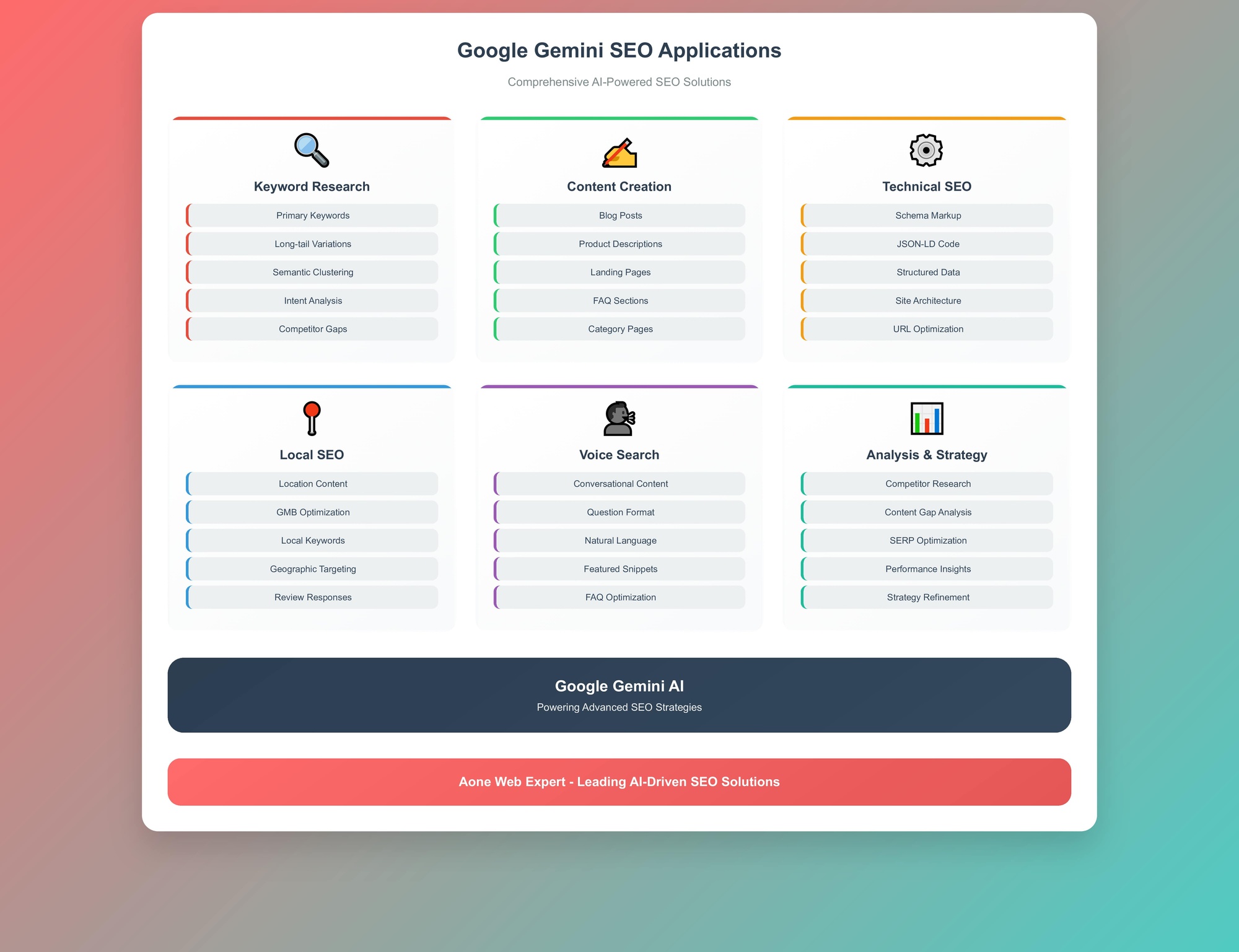Click the Local SEO card heading
1239x952 pixels.
tap(312, 455)
